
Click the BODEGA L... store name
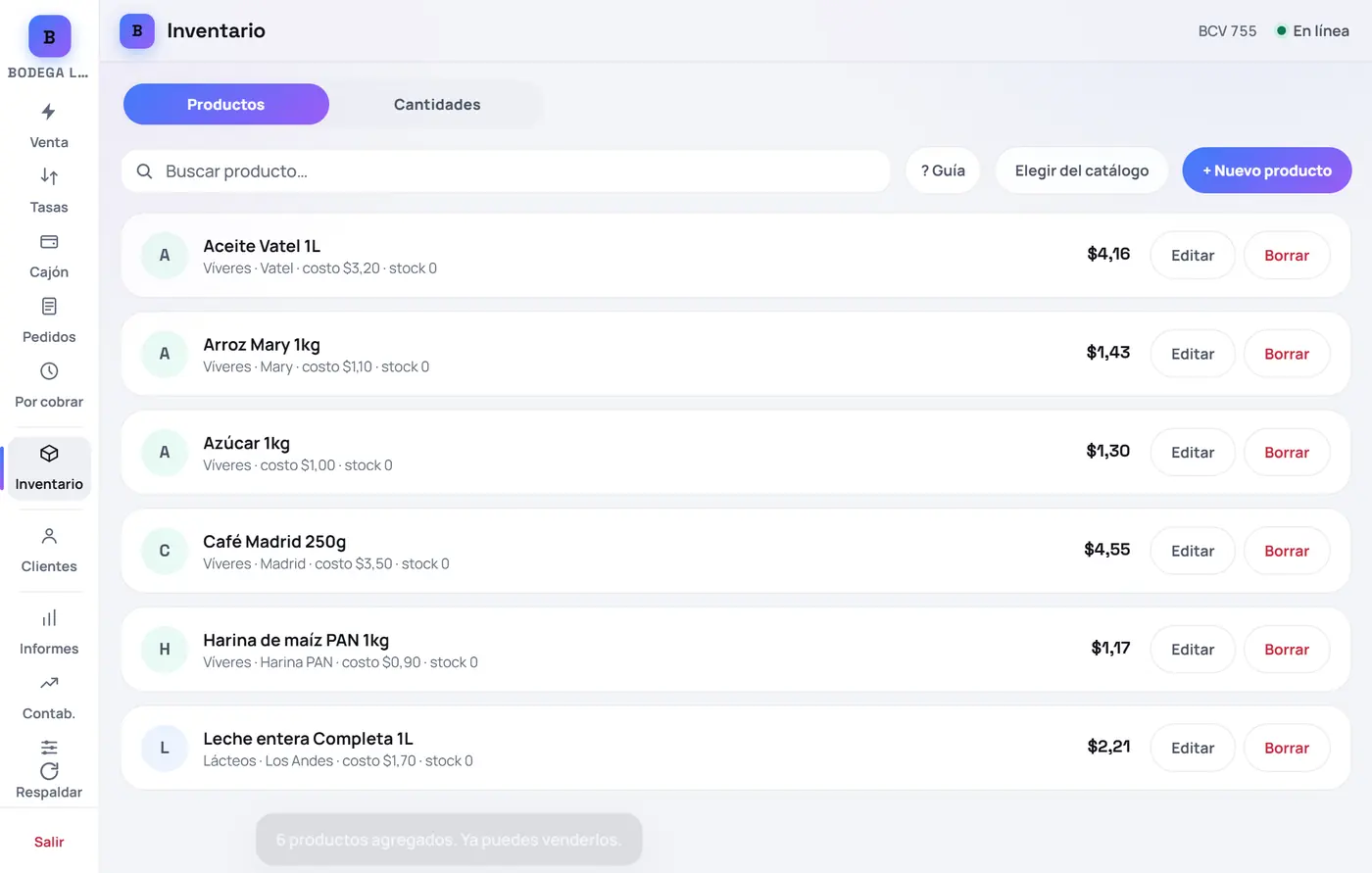[x=48, y=73]
